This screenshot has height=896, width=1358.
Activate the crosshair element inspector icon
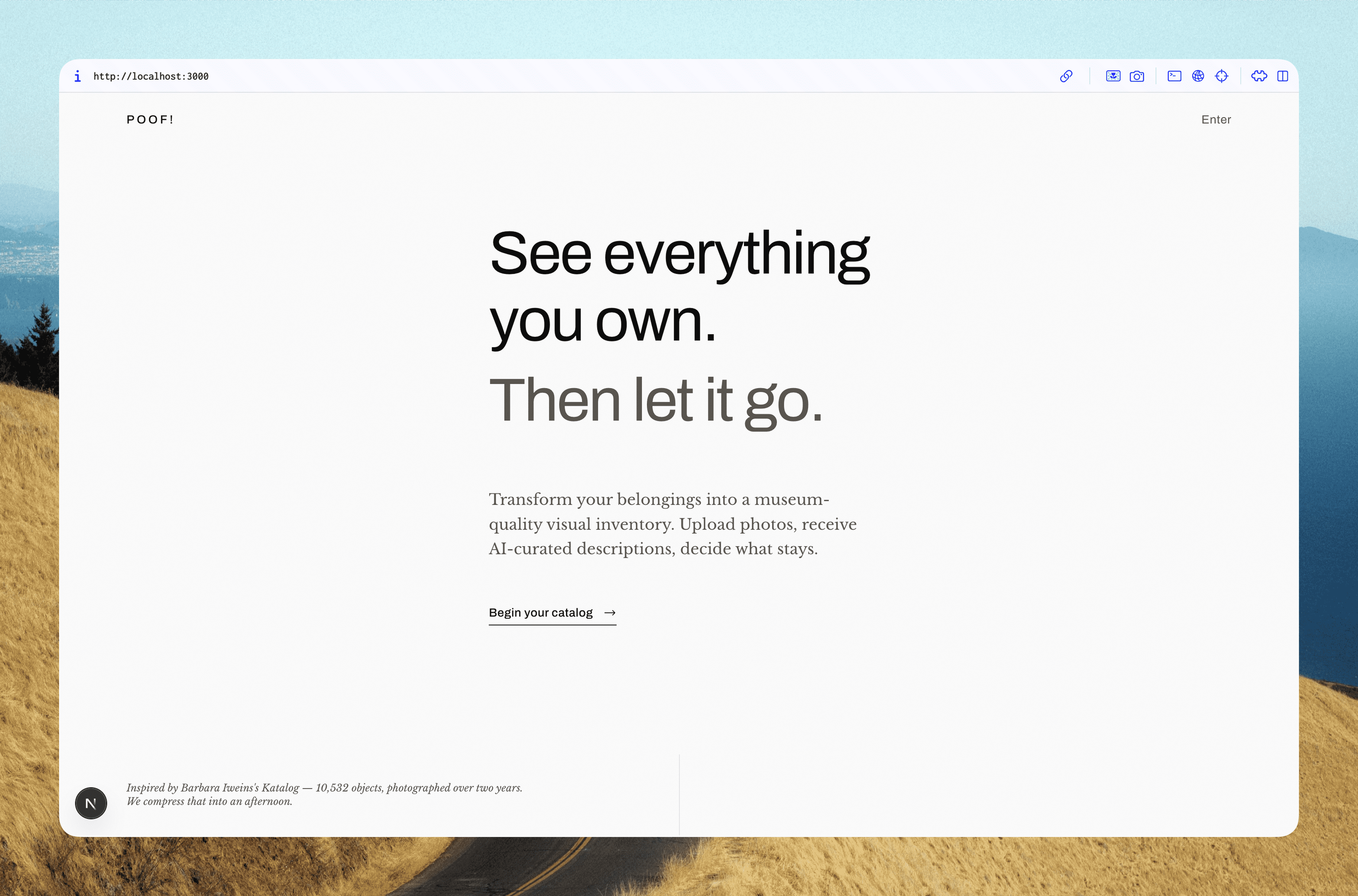pos(1221,76)
